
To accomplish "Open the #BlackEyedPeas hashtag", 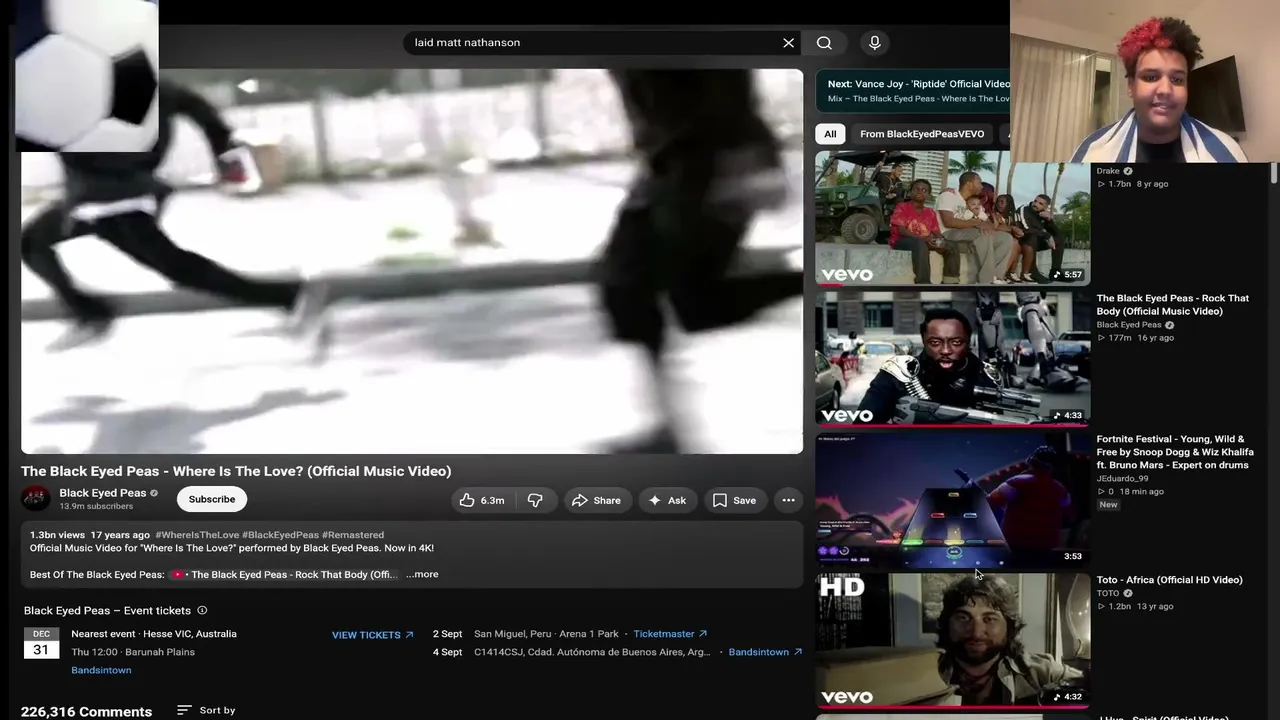I will (x=280, y=535).
